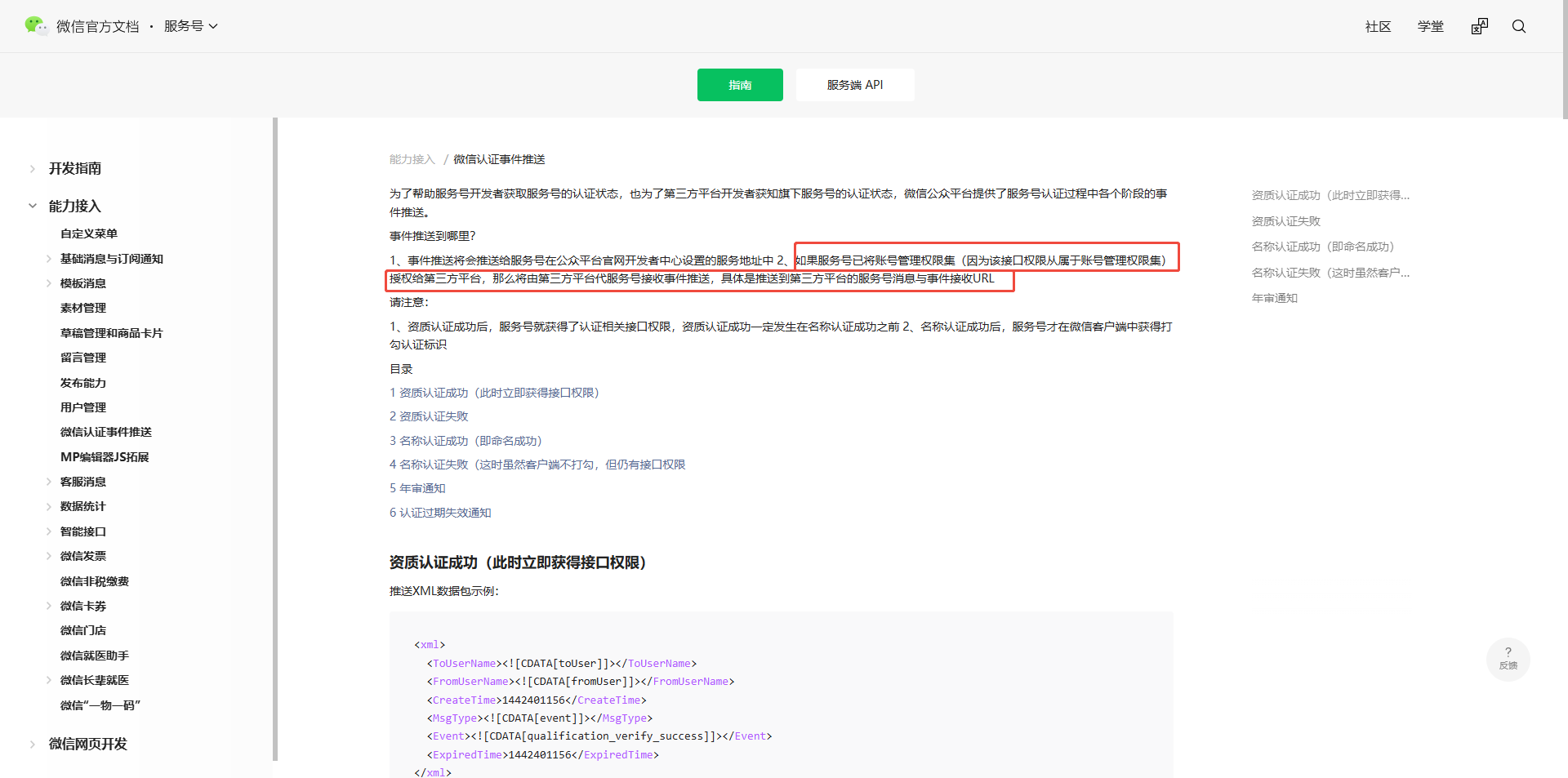Jump to directory link 6 认证过期失效通知

[x=440, y=513]
